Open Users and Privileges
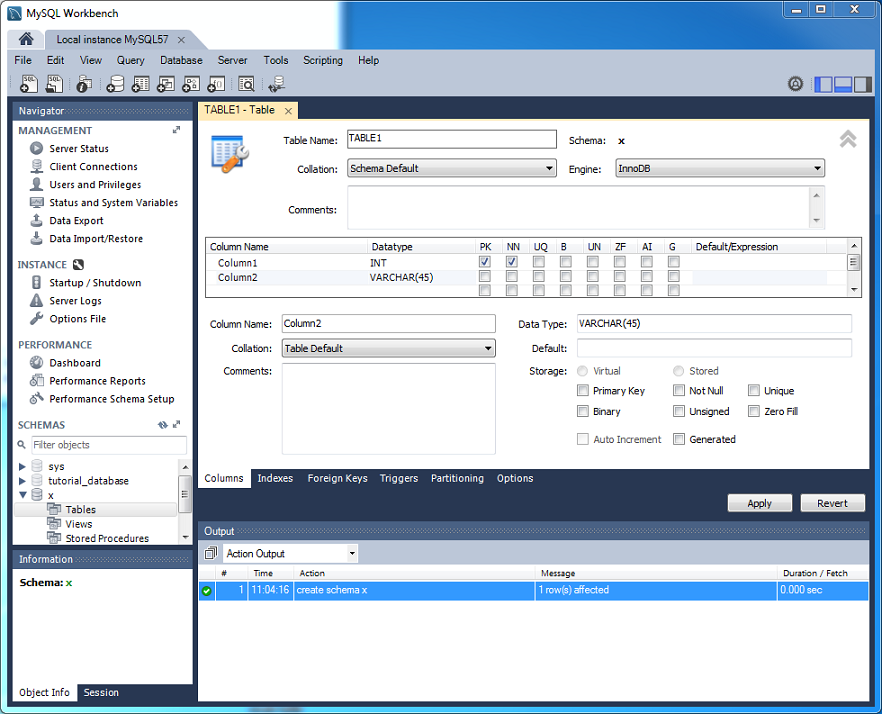The image size is (882, 714). [95, 185]
